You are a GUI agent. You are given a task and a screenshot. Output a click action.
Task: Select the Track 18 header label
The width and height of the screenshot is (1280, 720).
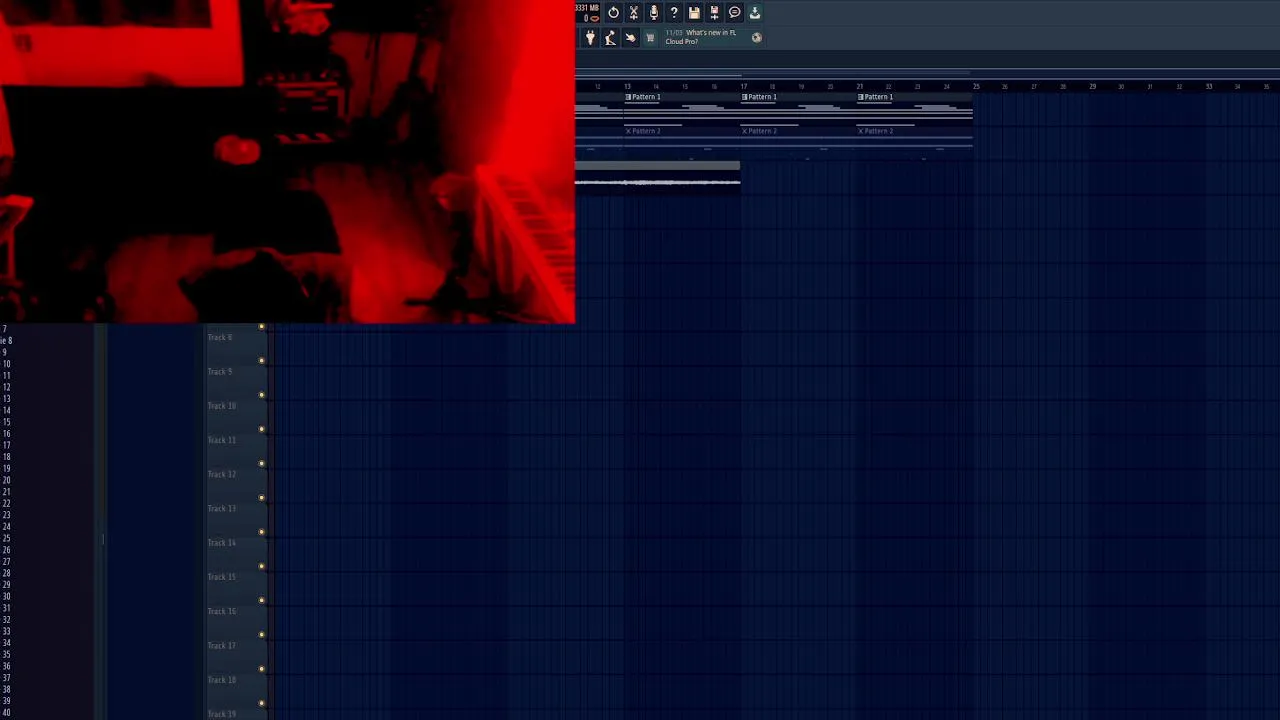coord(222,680)
